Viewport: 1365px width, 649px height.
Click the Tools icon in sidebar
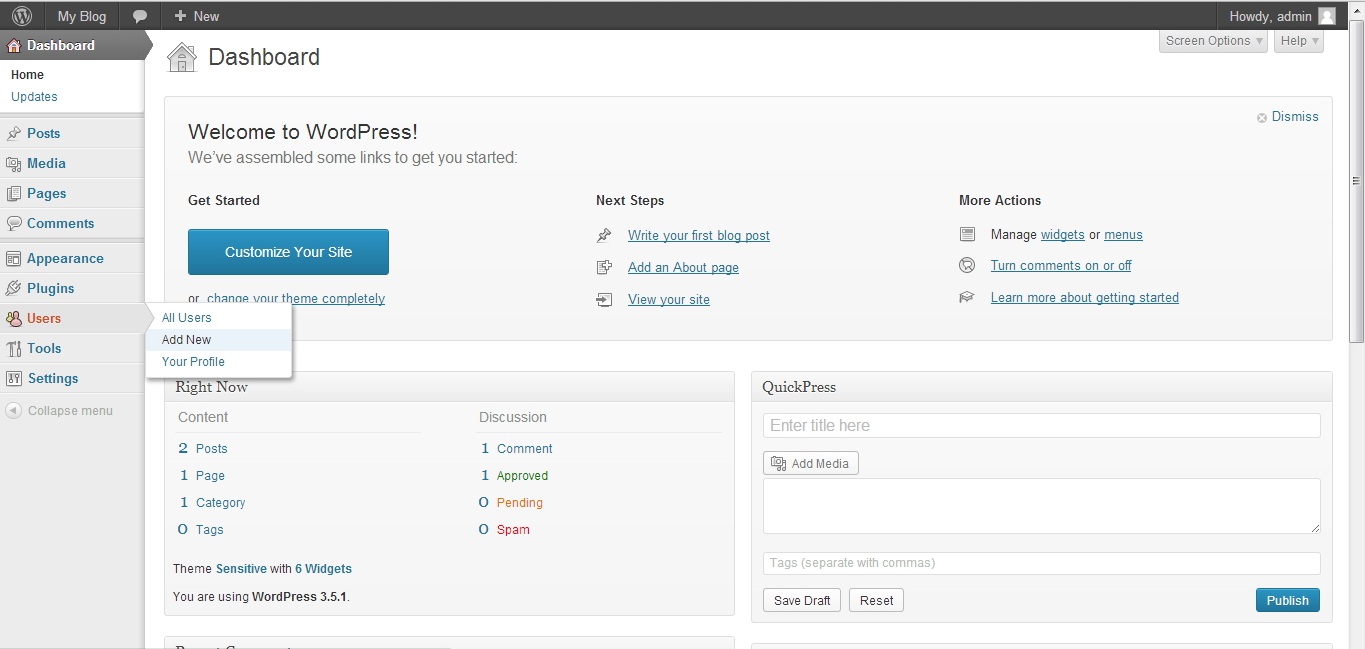[x=14, y=349]
